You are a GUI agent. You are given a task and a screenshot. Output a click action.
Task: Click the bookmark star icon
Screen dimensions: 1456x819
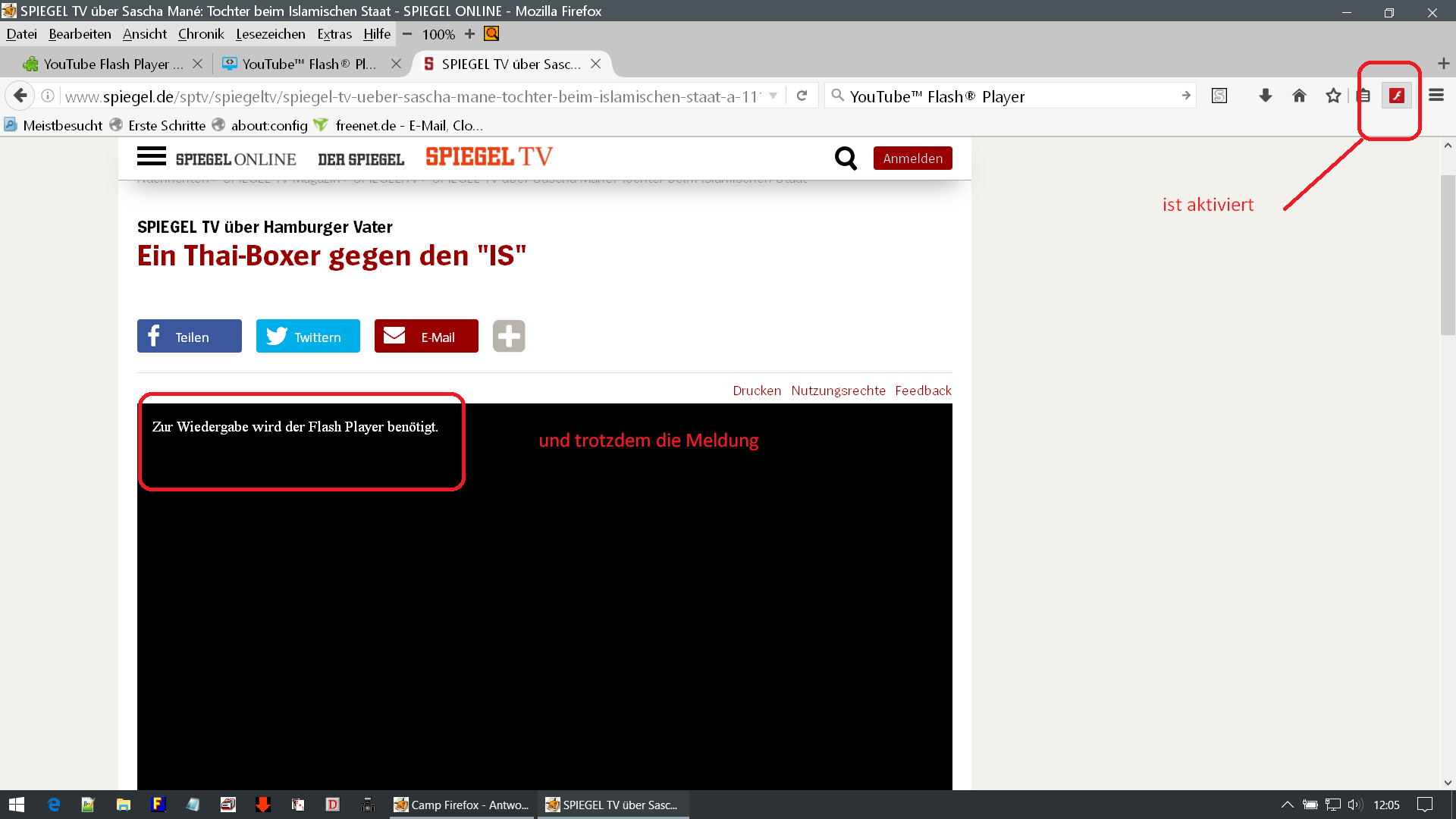tap(1333, 96)
